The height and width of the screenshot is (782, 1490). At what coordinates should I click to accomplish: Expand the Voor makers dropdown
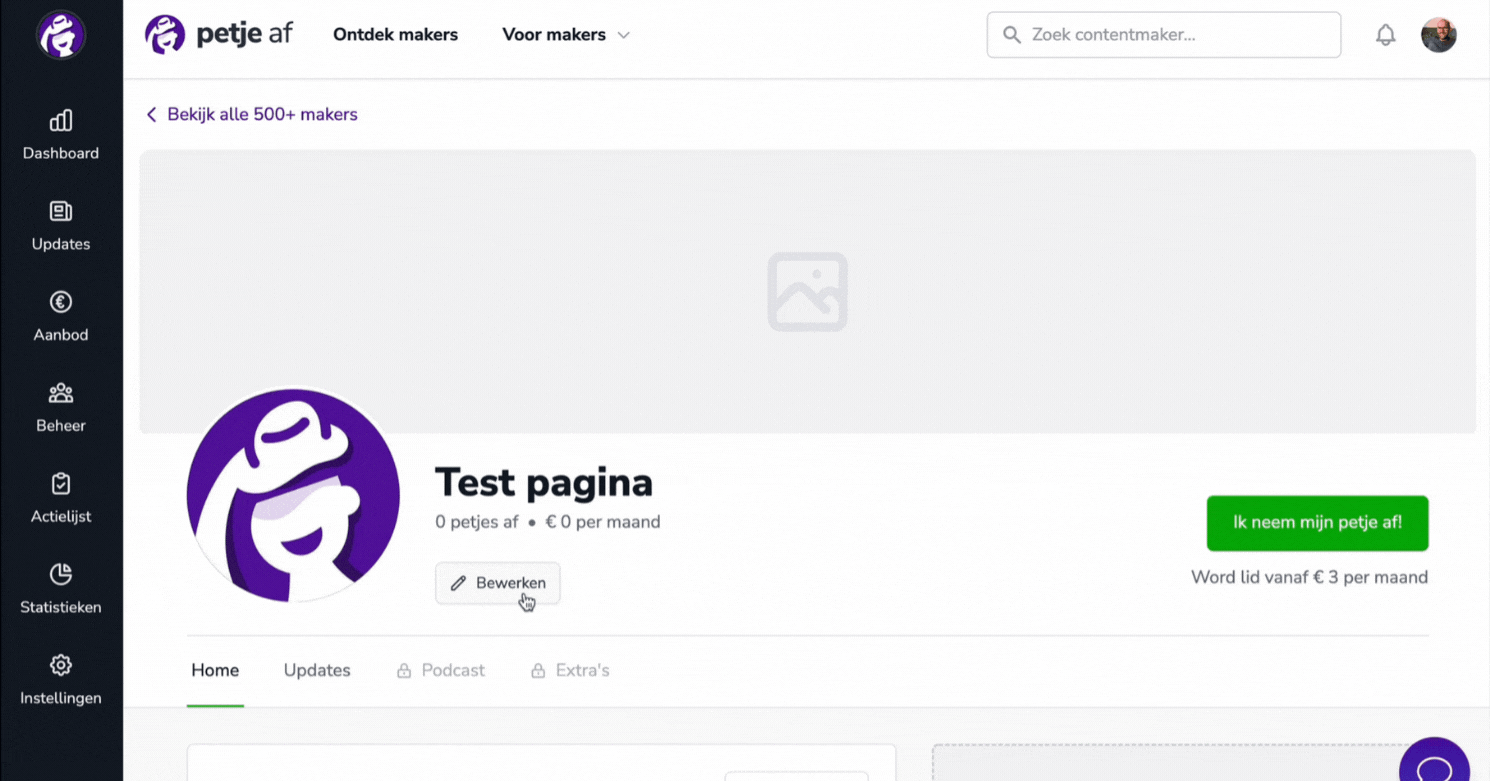click(566, 35)
